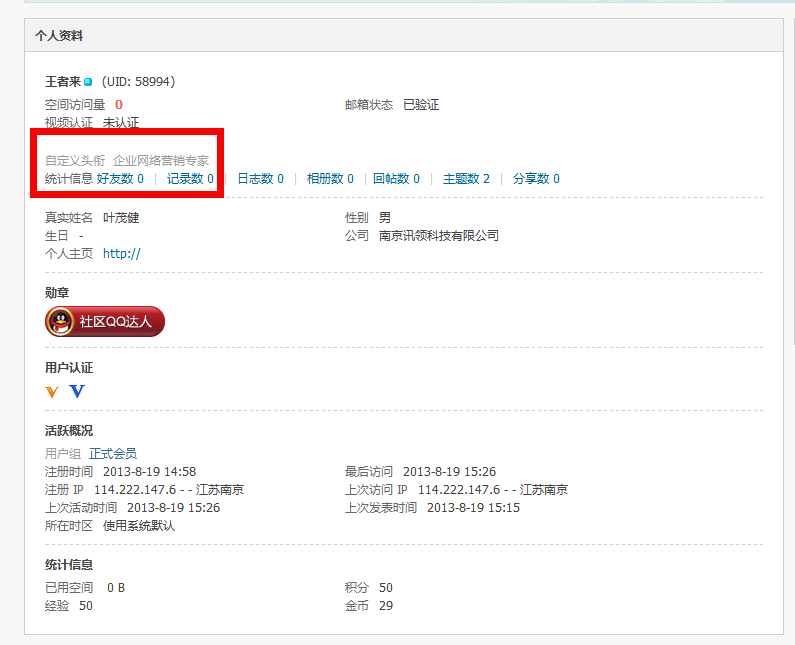
Task: Click the 勋章 section heading
Action: point(57,293)
